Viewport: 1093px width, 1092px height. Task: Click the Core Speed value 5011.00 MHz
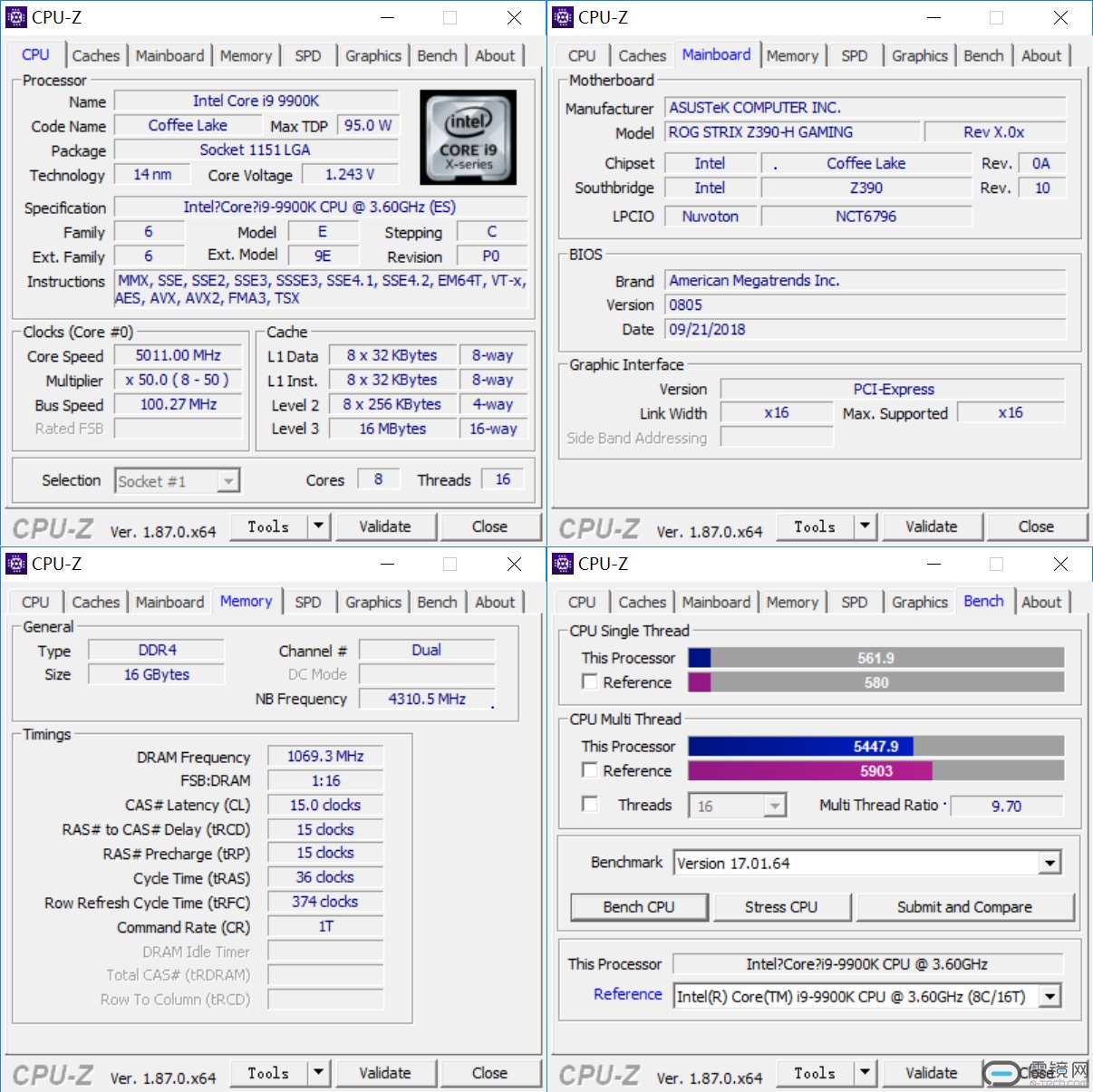click(179, 355)
